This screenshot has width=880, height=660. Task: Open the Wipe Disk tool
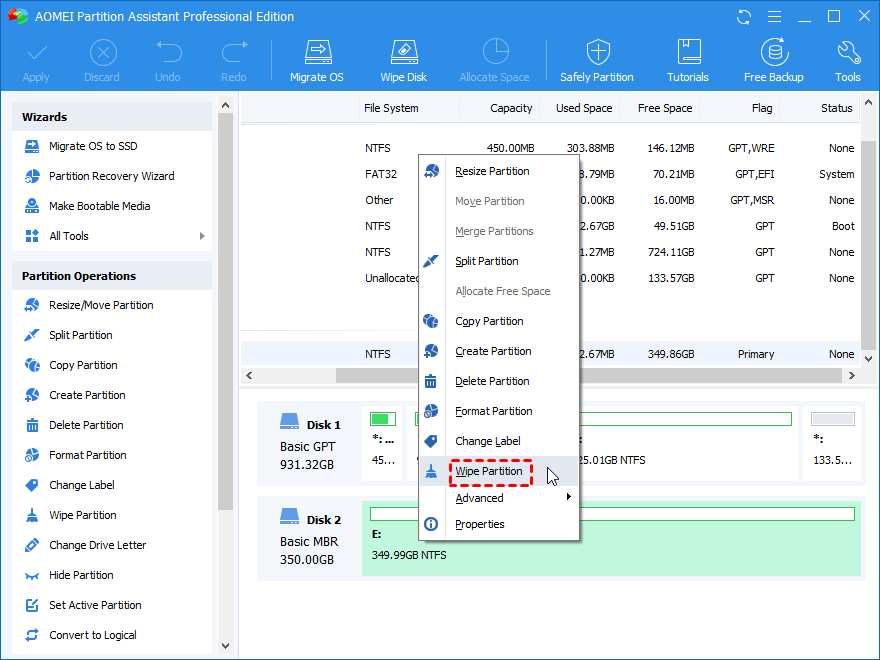point(403,60)
